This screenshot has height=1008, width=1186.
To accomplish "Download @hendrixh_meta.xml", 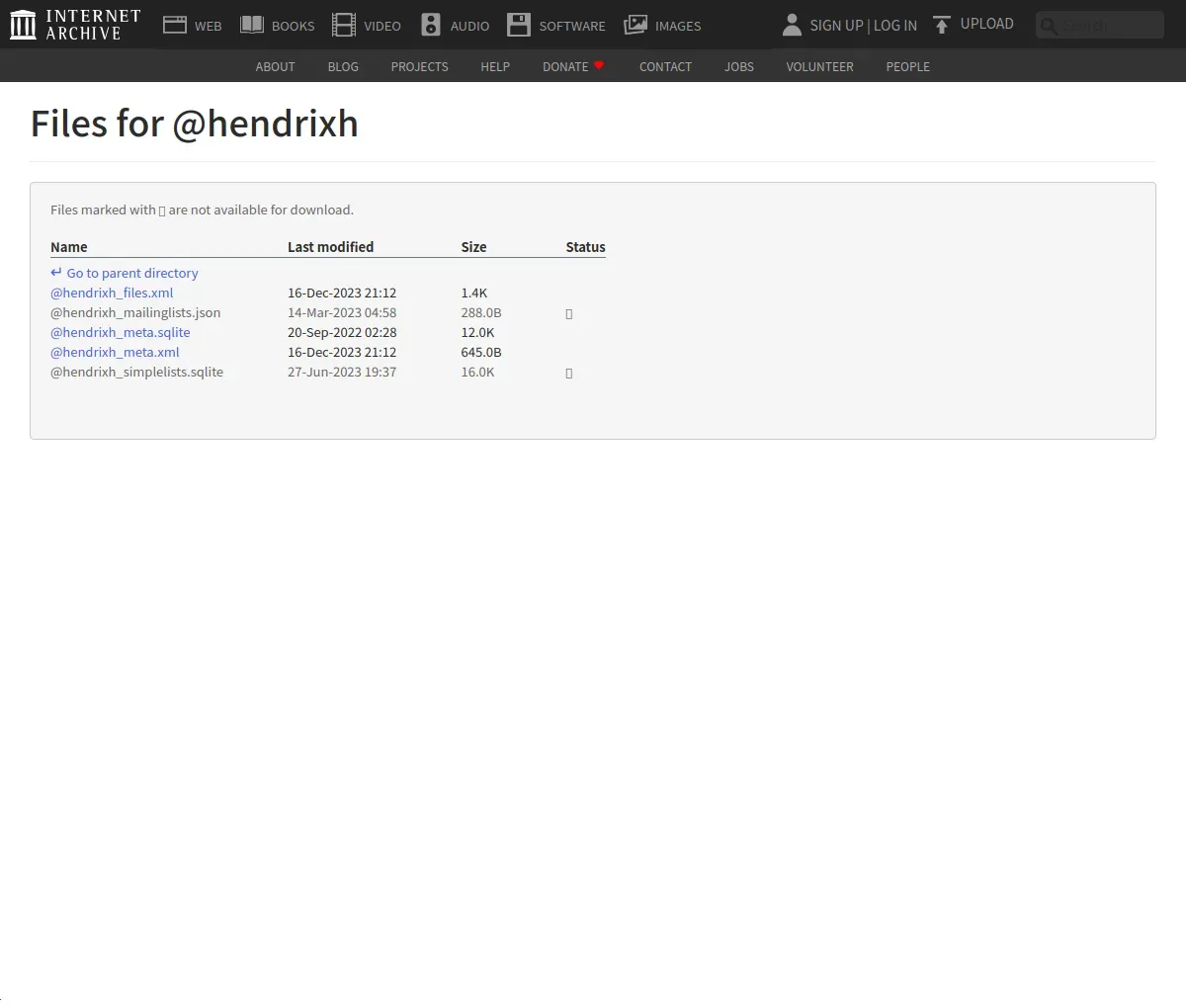I will coord(115,352).
